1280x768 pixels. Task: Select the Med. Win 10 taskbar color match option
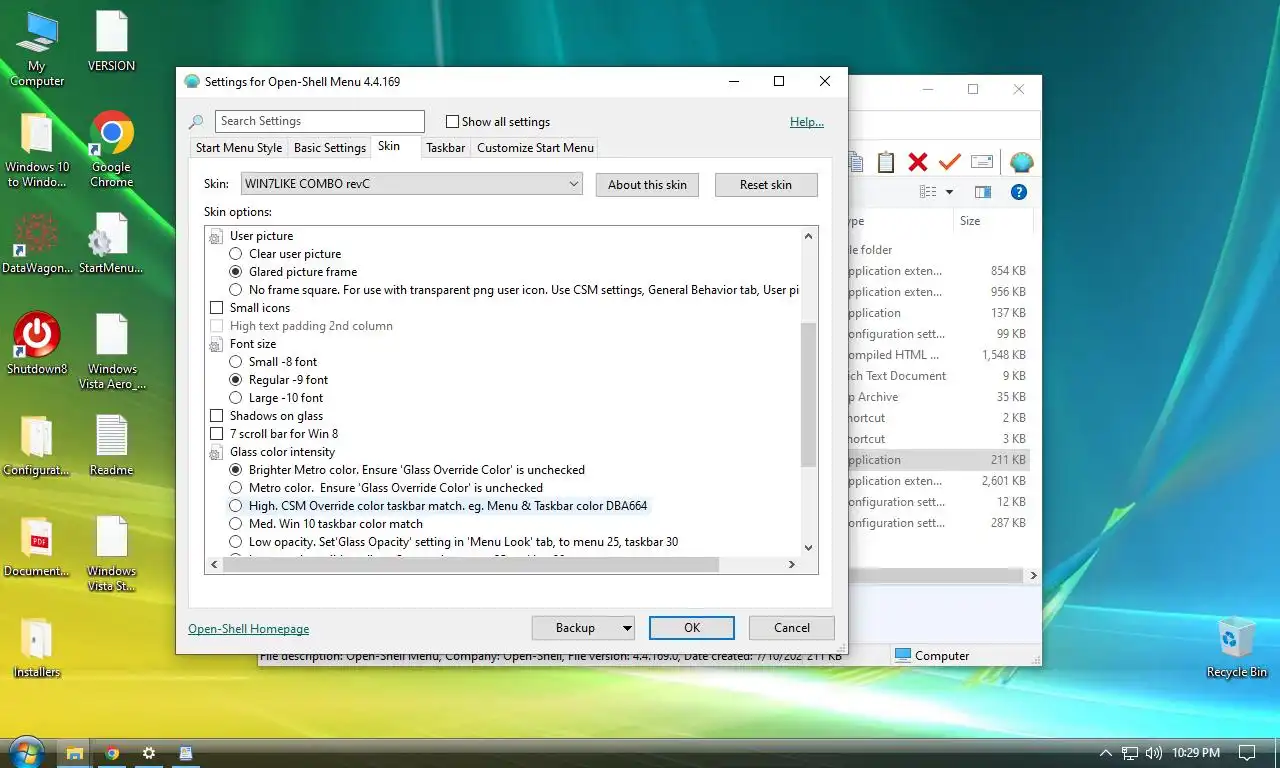click(236, 524)
